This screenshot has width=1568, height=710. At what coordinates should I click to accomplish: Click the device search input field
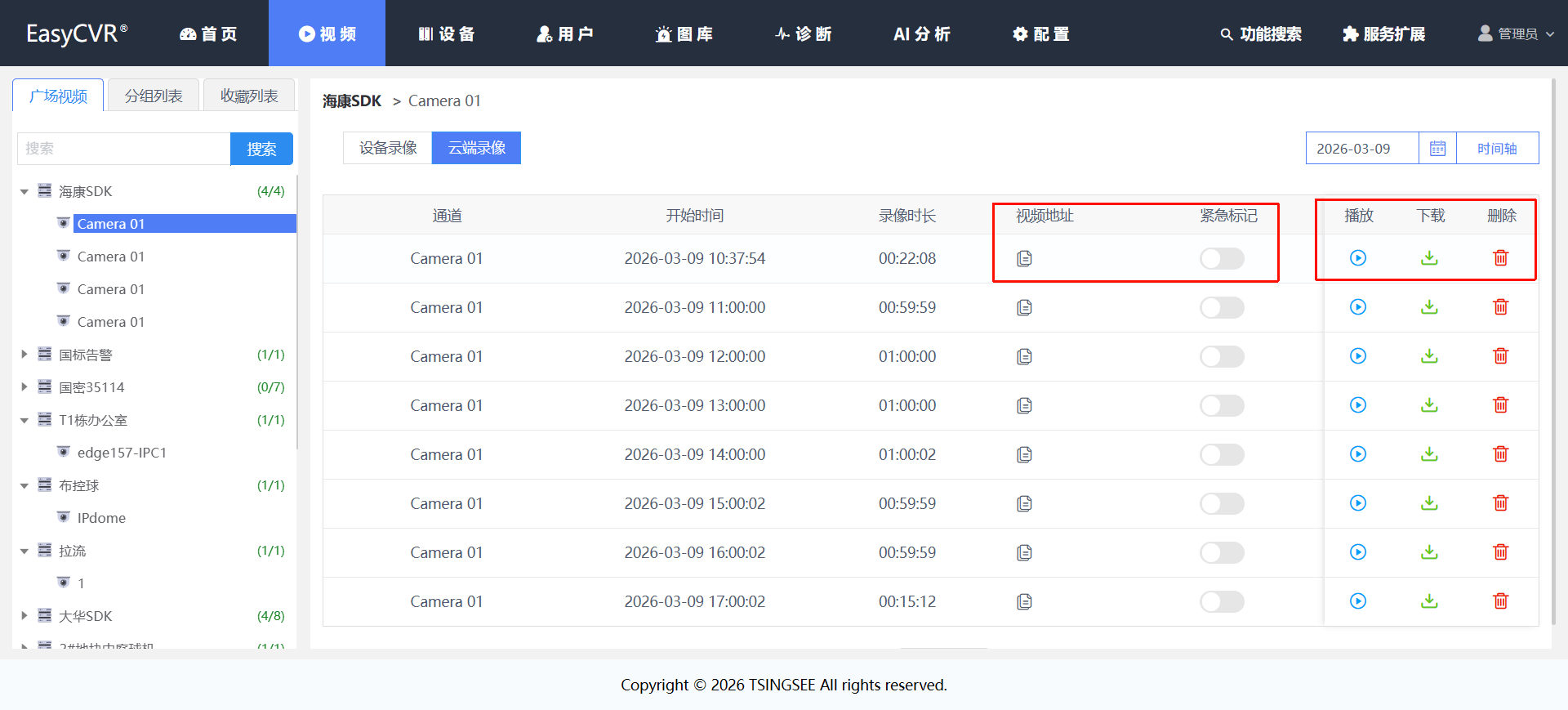click(x=124, y=149)
